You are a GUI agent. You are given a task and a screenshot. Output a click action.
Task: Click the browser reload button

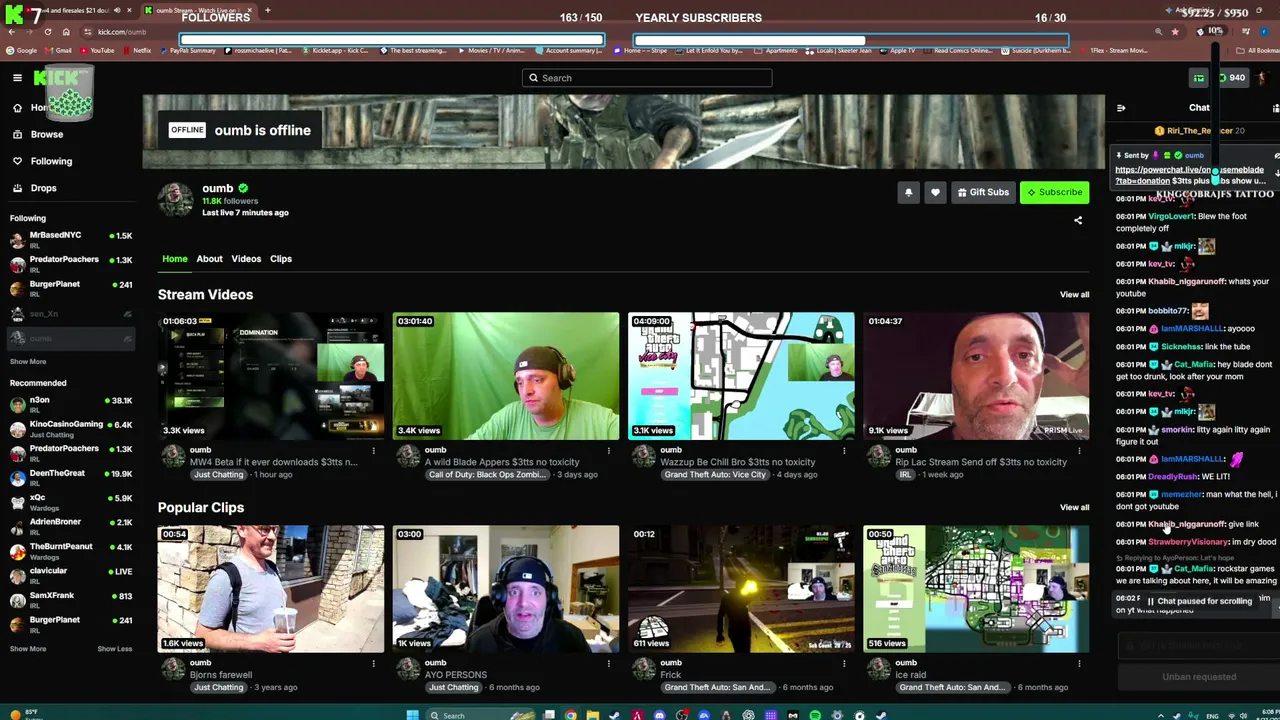click(48, 32)
